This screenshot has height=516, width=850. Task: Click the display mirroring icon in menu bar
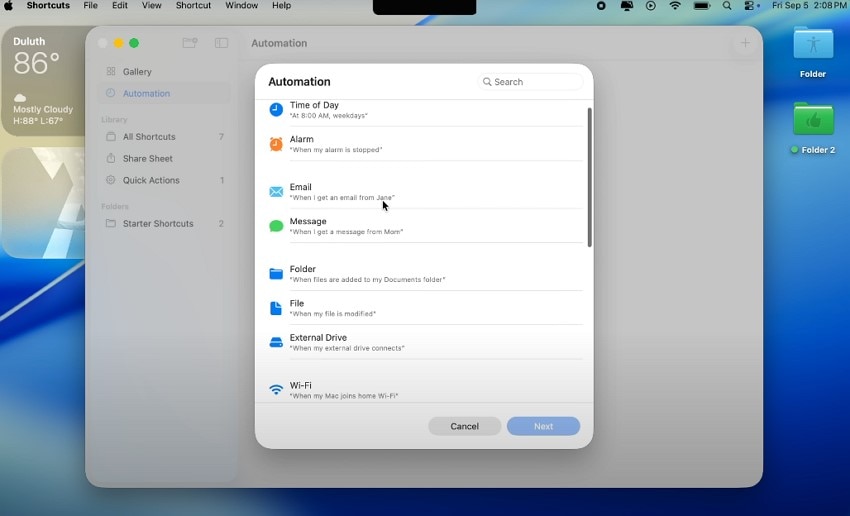(627, 5)
